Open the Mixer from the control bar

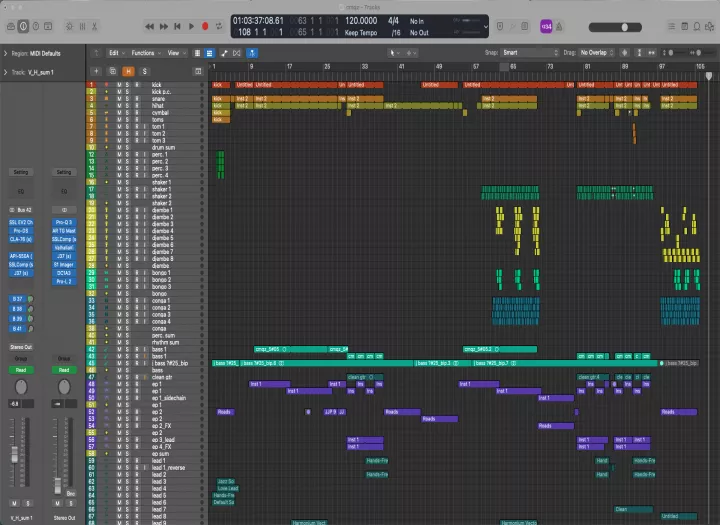coord(82,27)
